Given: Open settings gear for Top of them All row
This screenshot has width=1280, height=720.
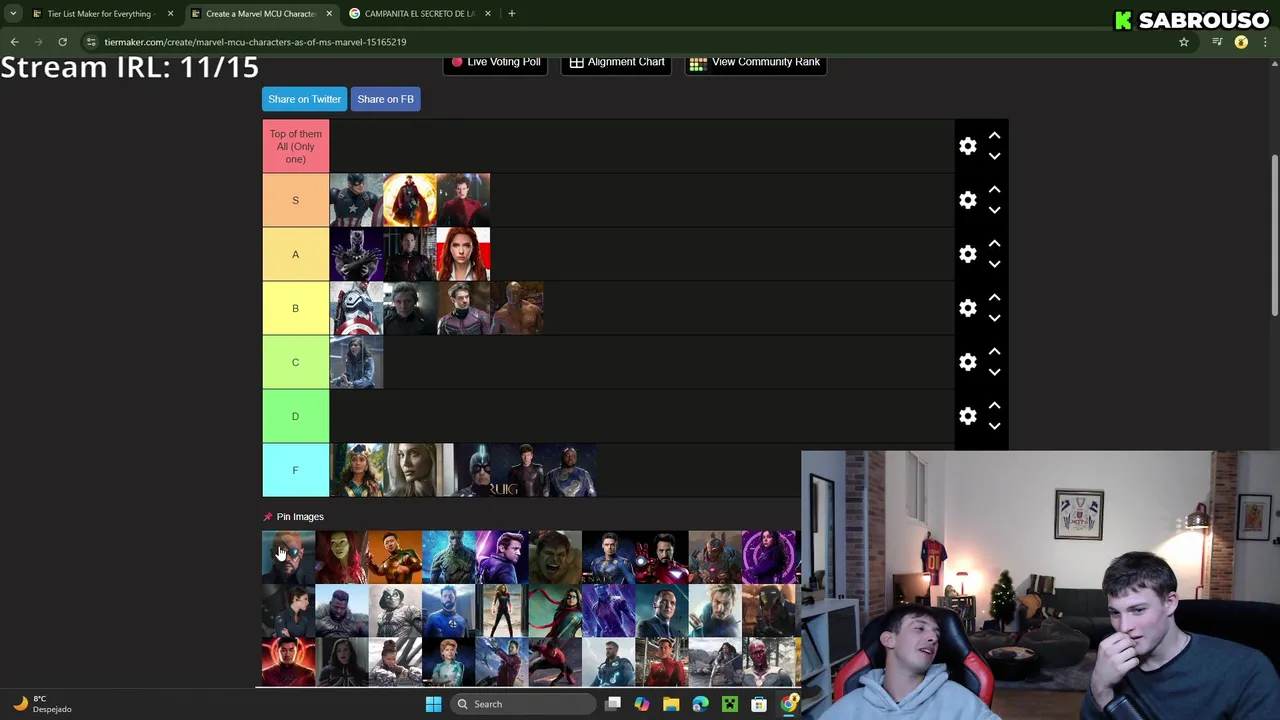Looking at the screenshot, I should (967, 146).
